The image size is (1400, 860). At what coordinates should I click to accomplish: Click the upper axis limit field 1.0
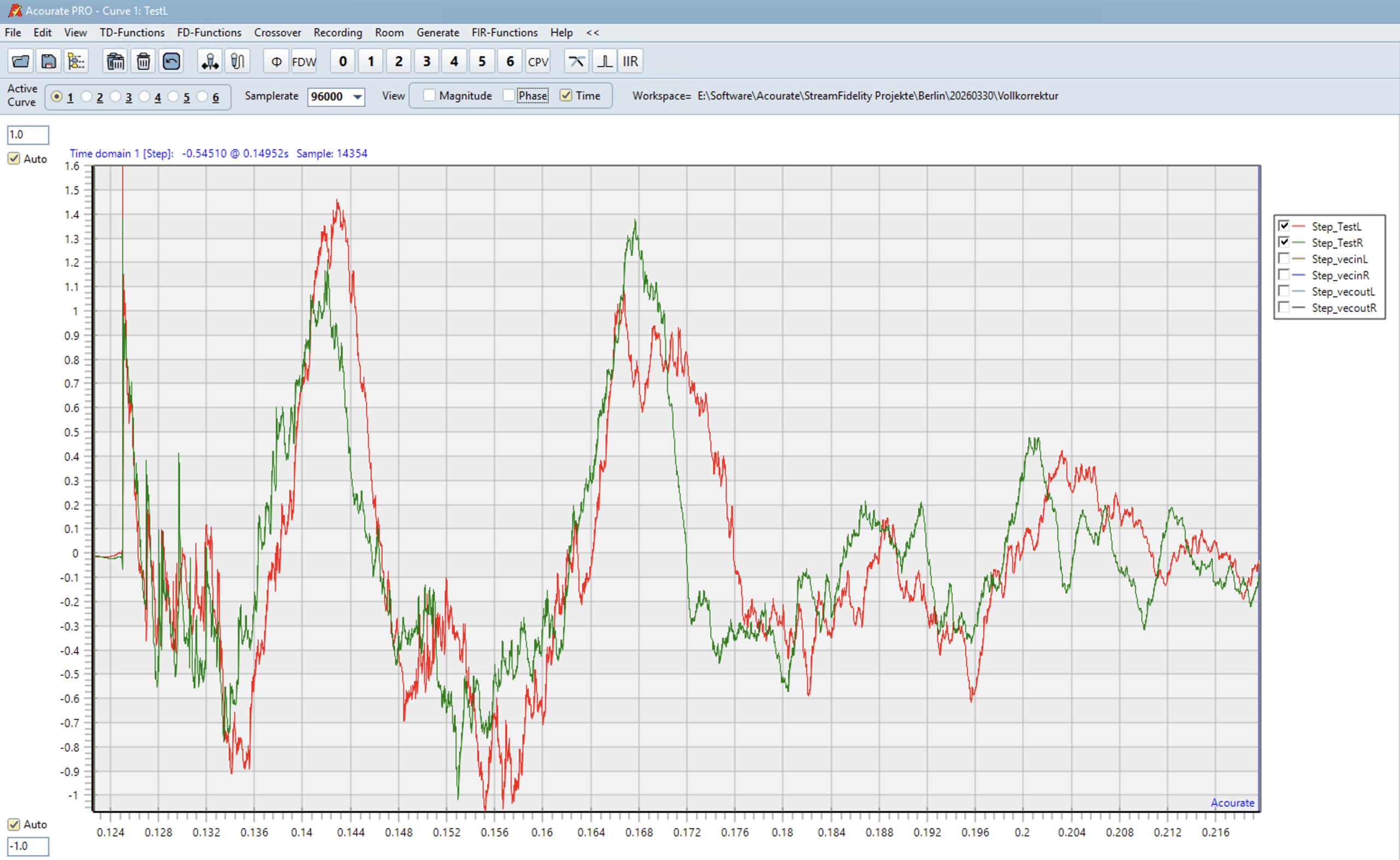(x=27, y=135)
